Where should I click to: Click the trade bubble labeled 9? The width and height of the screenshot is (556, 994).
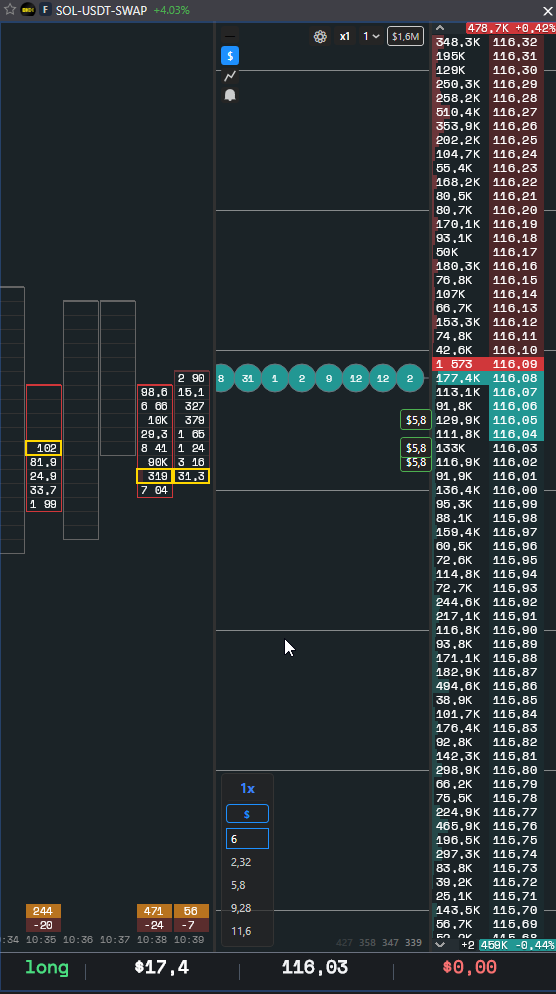[328, 378]
